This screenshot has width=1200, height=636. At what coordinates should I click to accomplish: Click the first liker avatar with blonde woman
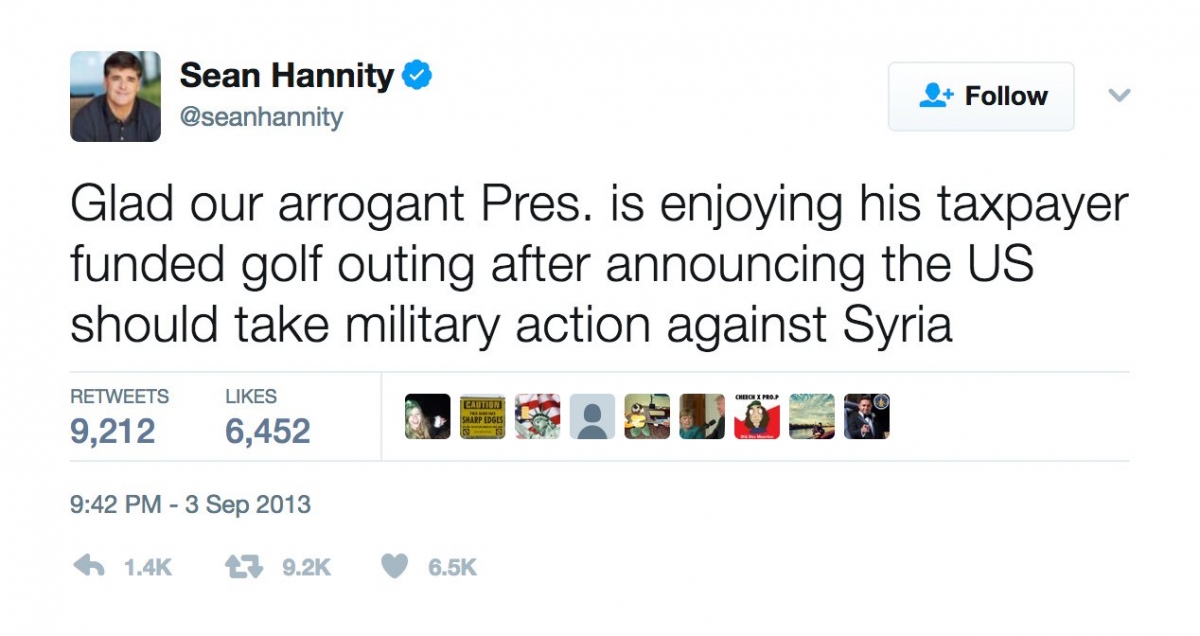tap(427, 417)
